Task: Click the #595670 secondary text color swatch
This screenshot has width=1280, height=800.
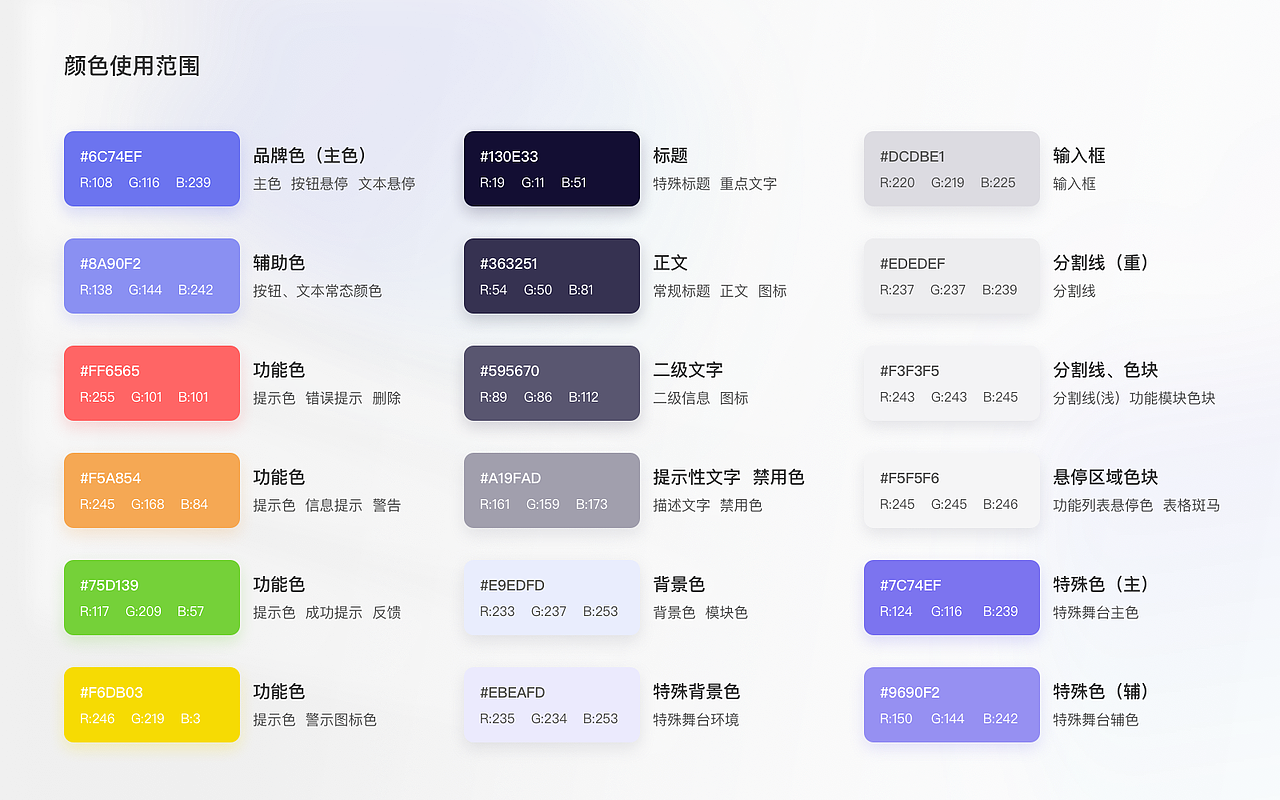Action: point(551,383)
